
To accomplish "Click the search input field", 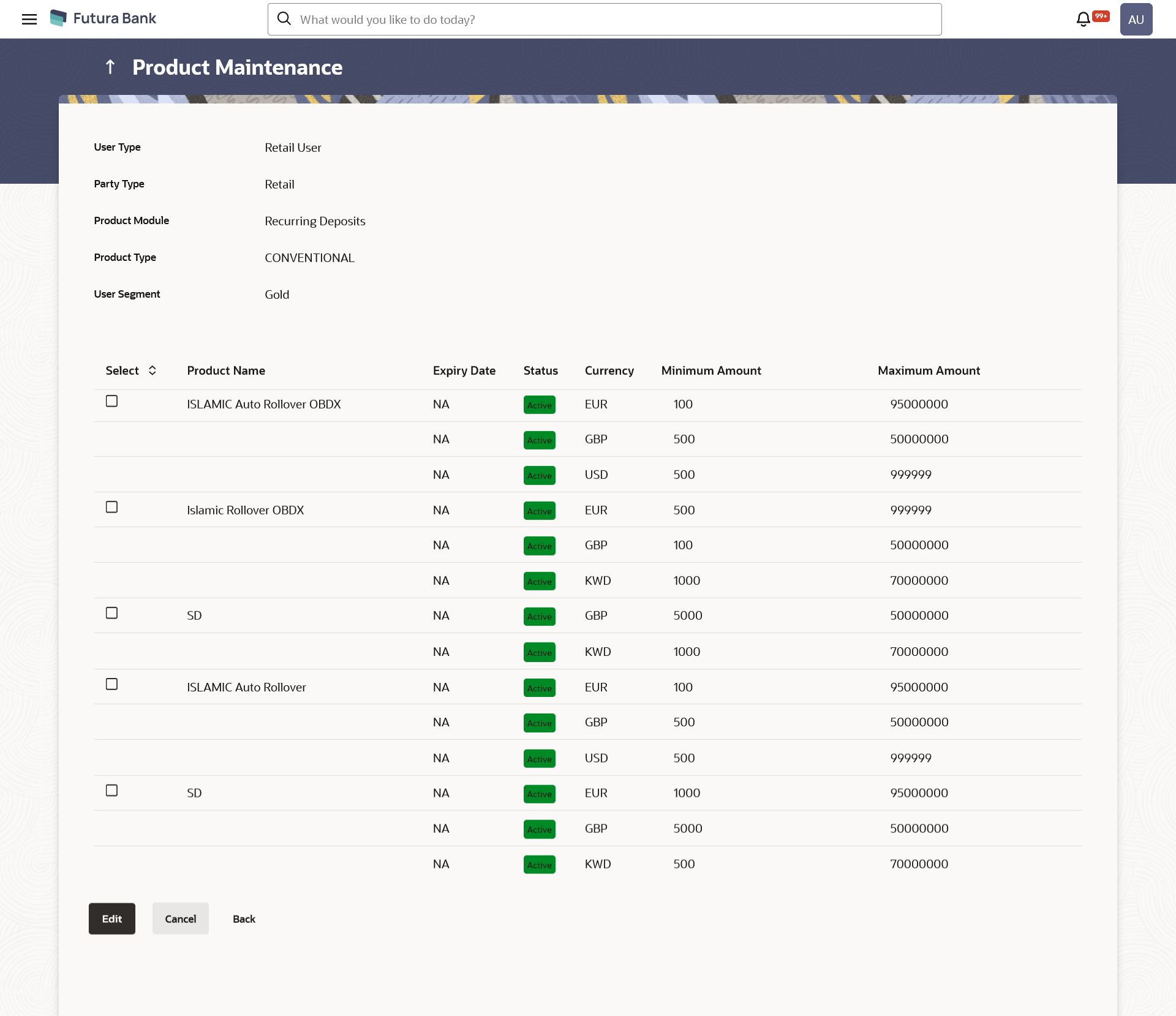I will (605, 19).
